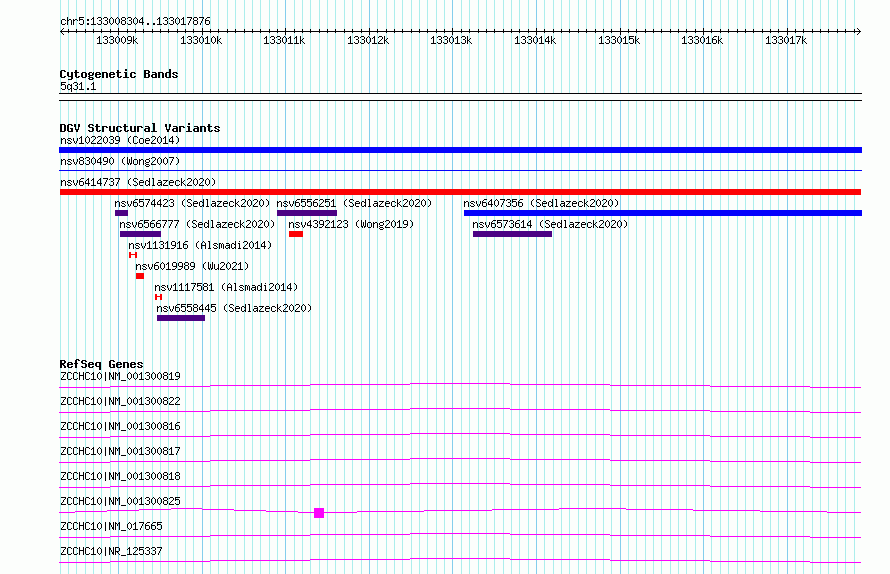
Task: Click the 133009k ruler label
Action: tap(117, 40)
